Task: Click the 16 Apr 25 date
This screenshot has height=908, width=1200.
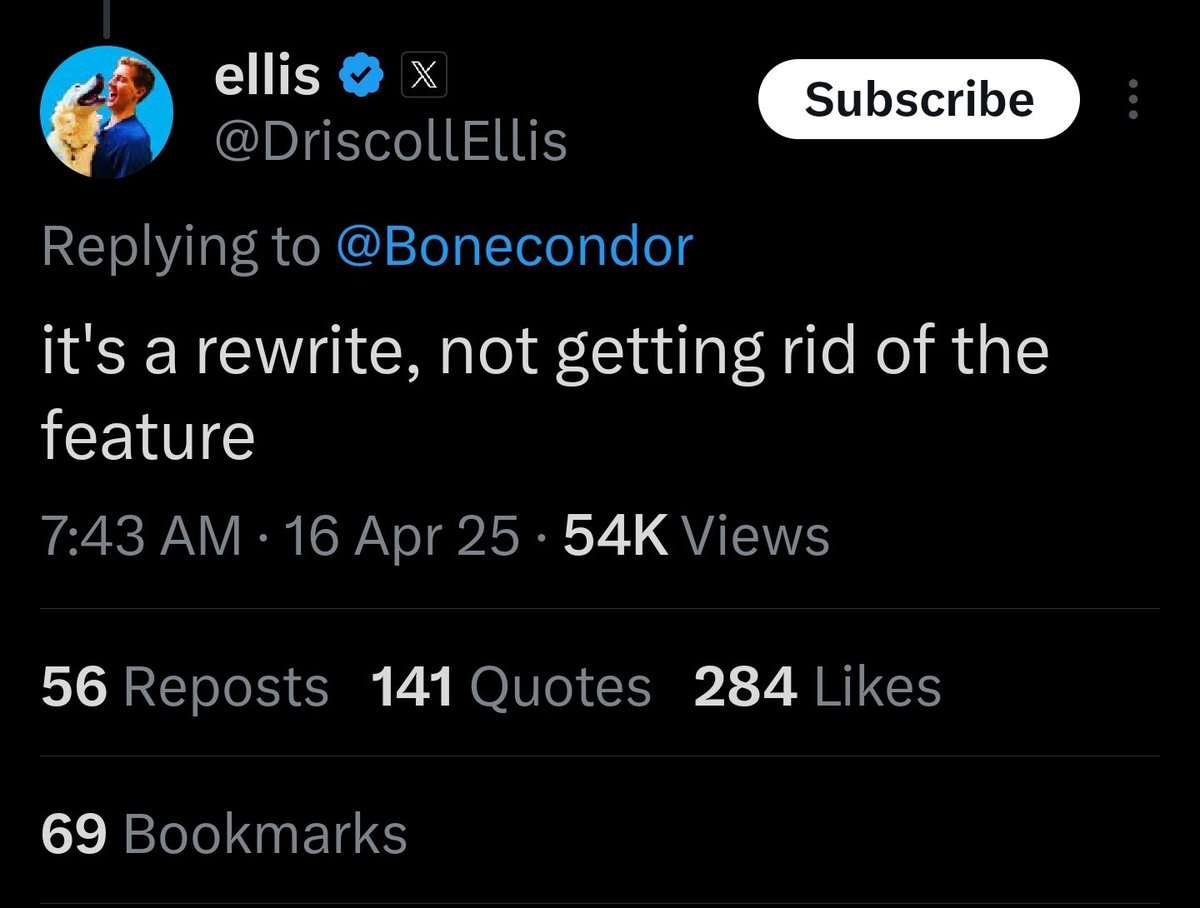Action: (402, 537)
